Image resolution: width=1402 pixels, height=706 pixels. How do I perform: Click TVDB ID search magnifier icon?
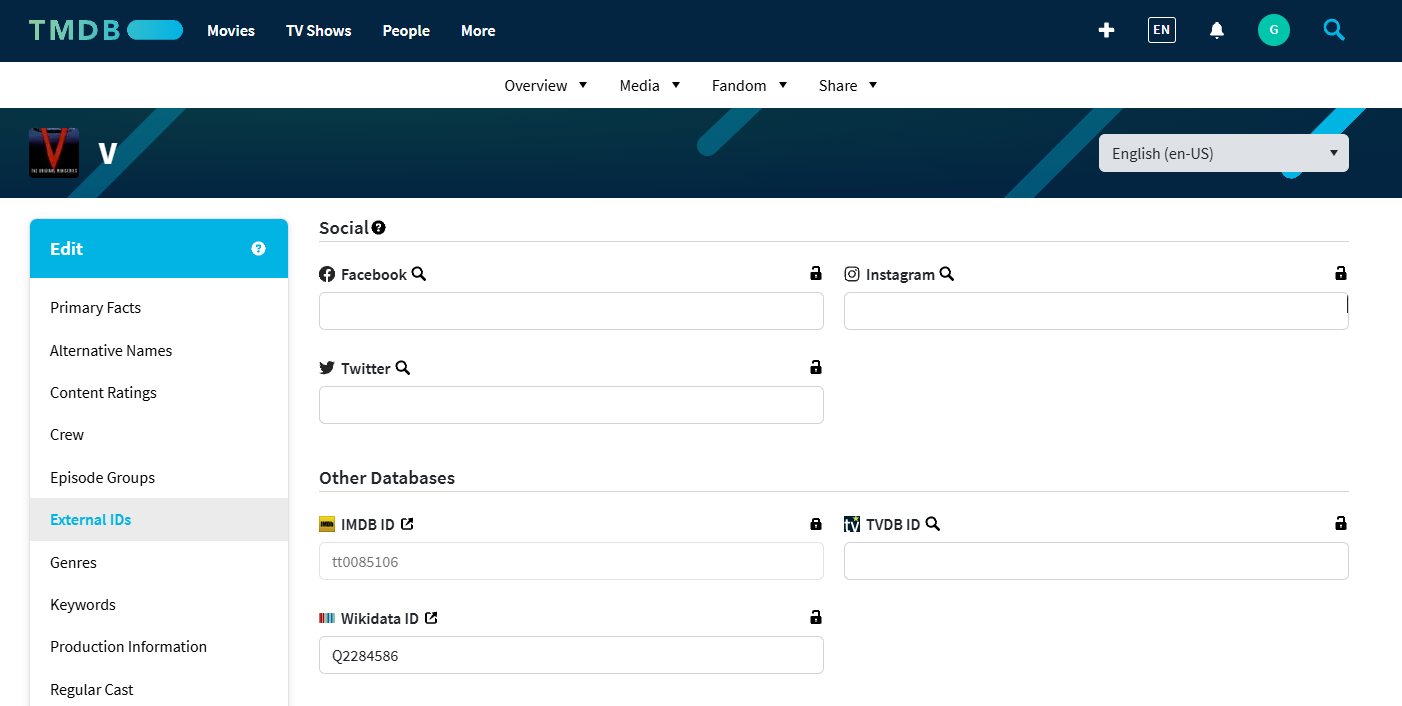[933, 524]
